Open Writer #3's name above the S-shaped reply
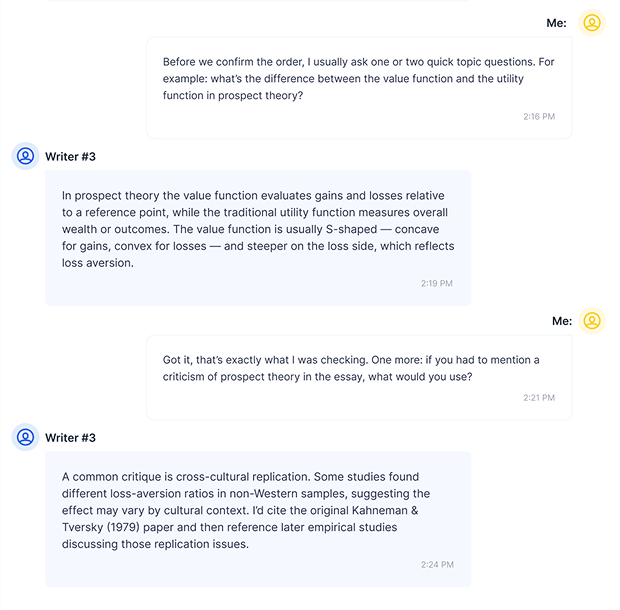 coord(70,157)
